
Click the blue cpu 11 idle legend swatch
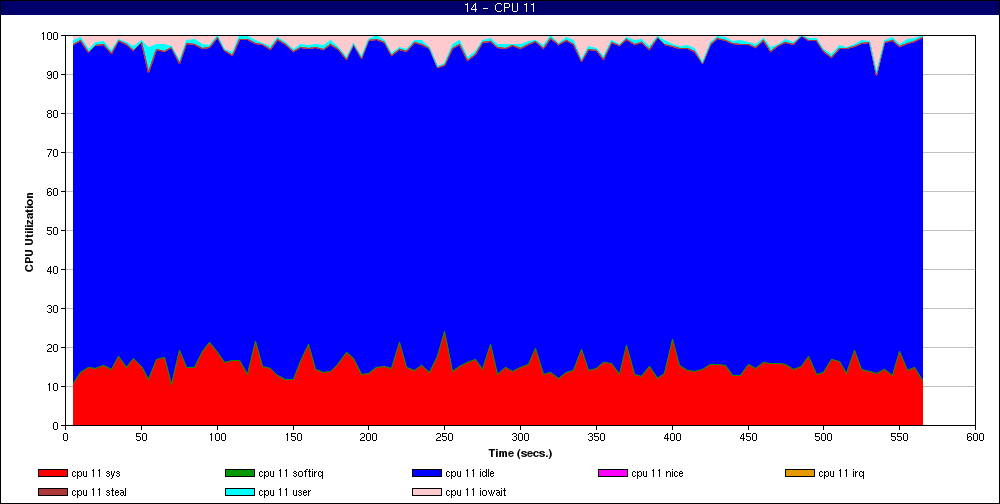click(x=427, y=473)
